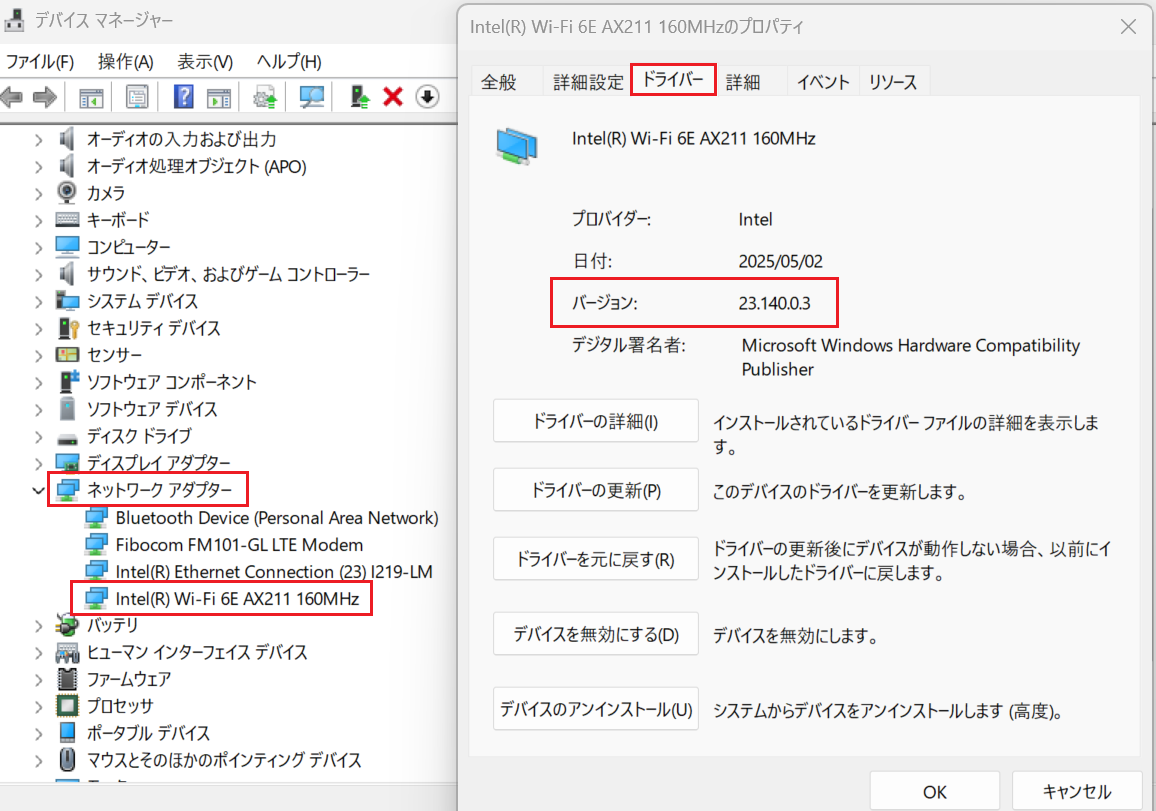The height and width of the screenshot is (811, 1156).
Task: Click the icon beside ヒューマン インターフェイス デバイス
Action: [x=67, y=652]
